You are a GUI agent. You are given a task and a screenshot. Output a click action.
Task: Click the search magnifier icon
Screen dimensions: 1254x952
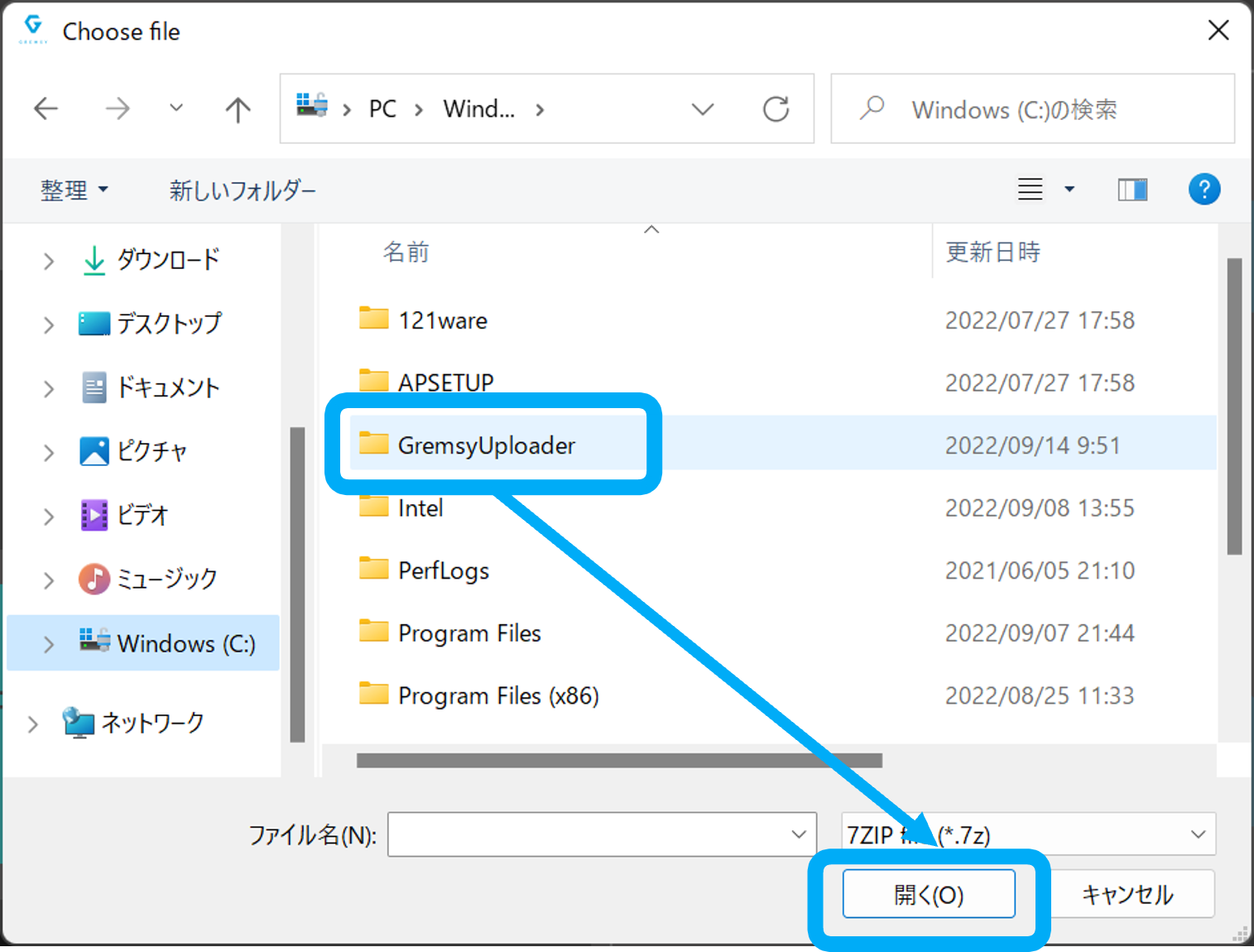pyautogui.click(x=872, y=108)
